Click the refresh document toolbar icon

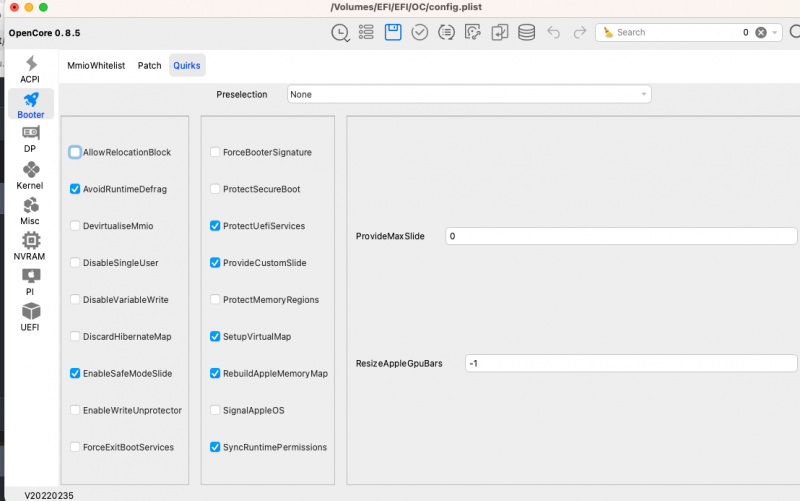[473, 33]
